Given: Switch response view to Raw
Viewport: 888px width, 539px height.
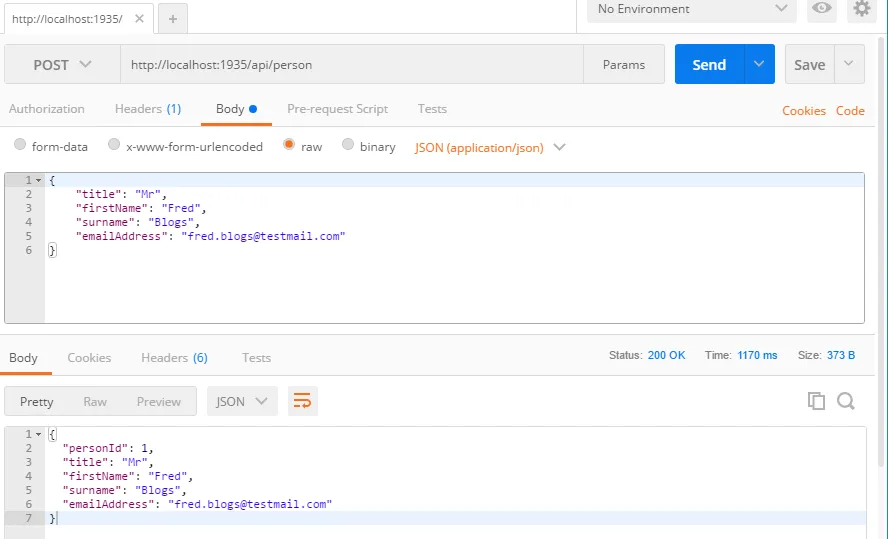Looking at the screenshot, I should click(x=95, y=401).
